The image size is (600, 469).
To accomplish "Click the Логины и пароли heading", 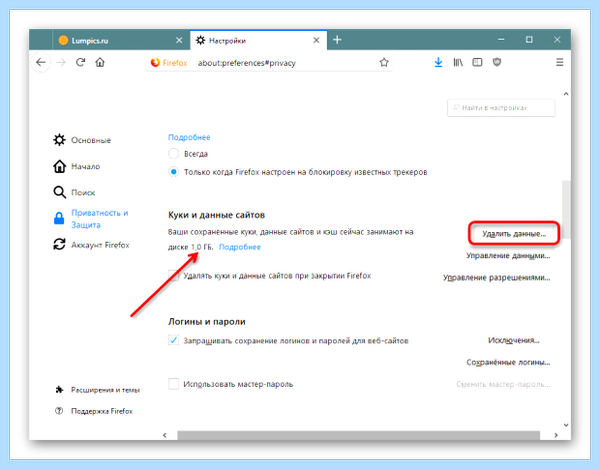I will [207, 322].
